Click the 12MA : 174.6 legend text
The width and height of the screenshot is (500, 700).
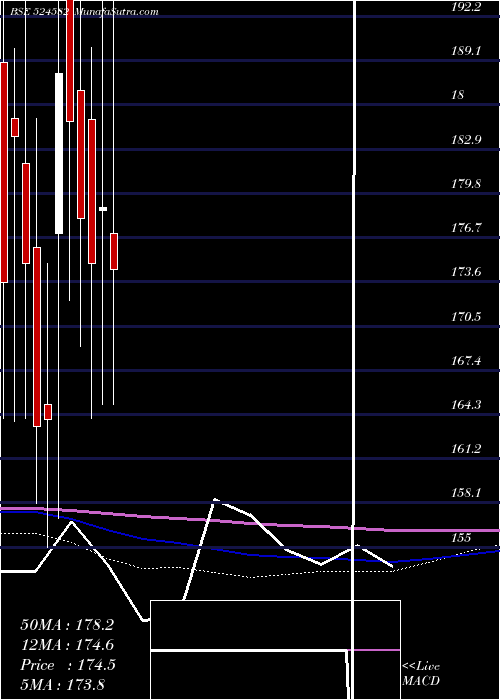67,645
